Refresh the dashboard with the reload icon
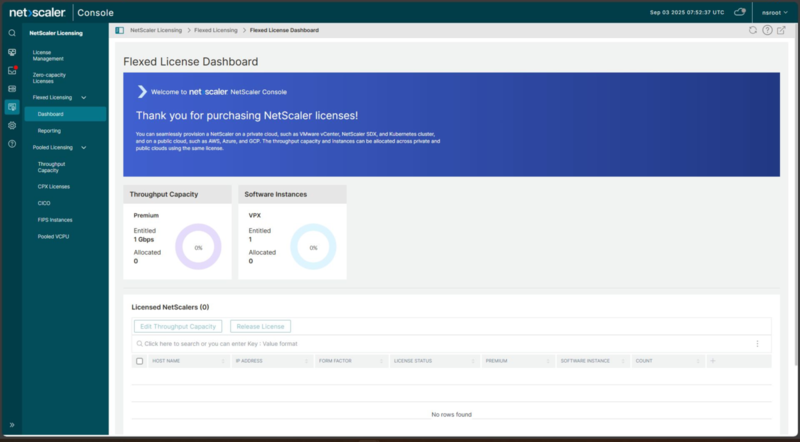Viewport: 800px width, 442px height. tap(753, 30)
